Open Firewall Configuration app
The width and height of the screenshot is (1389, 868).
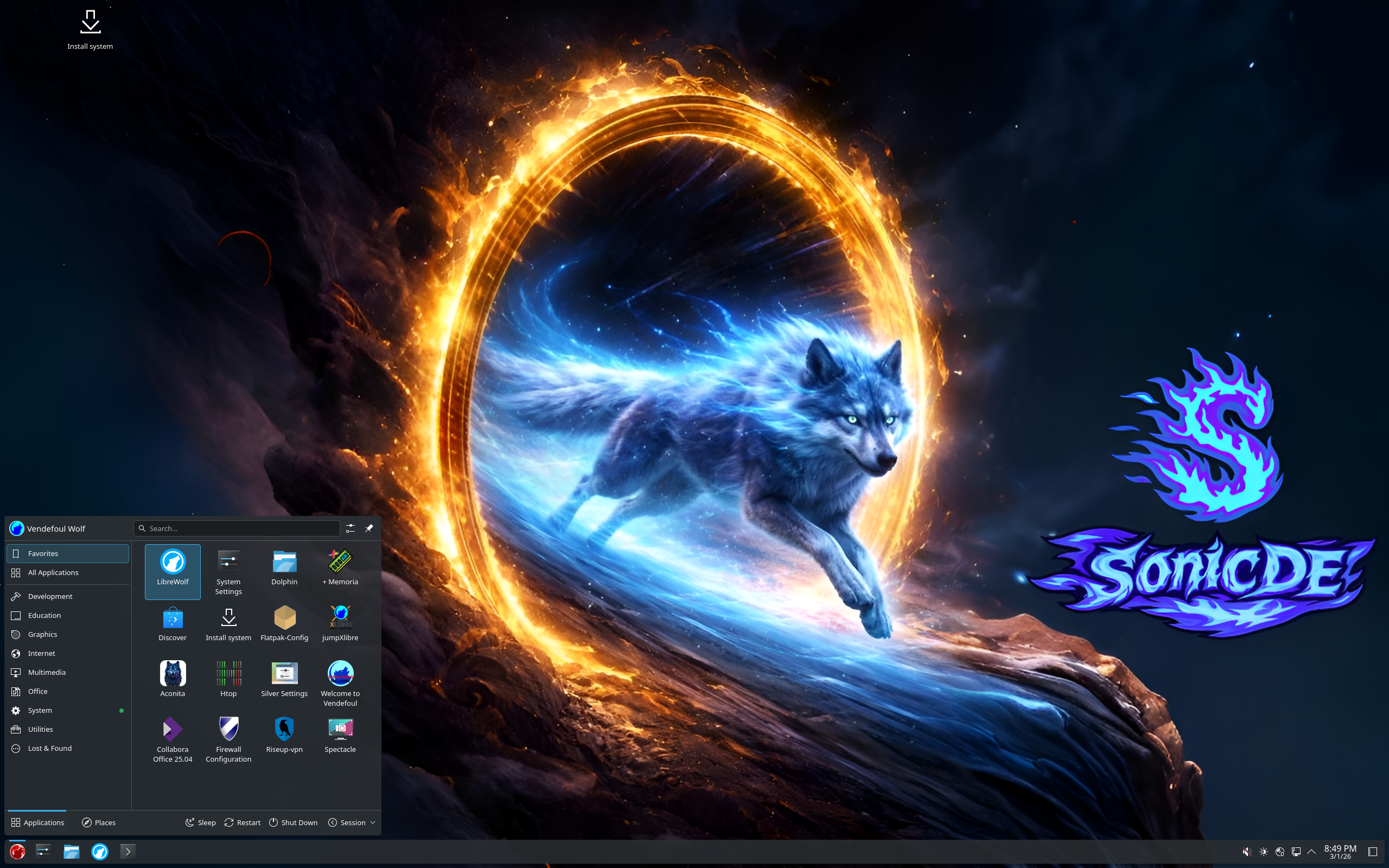(x=228, y=739)
